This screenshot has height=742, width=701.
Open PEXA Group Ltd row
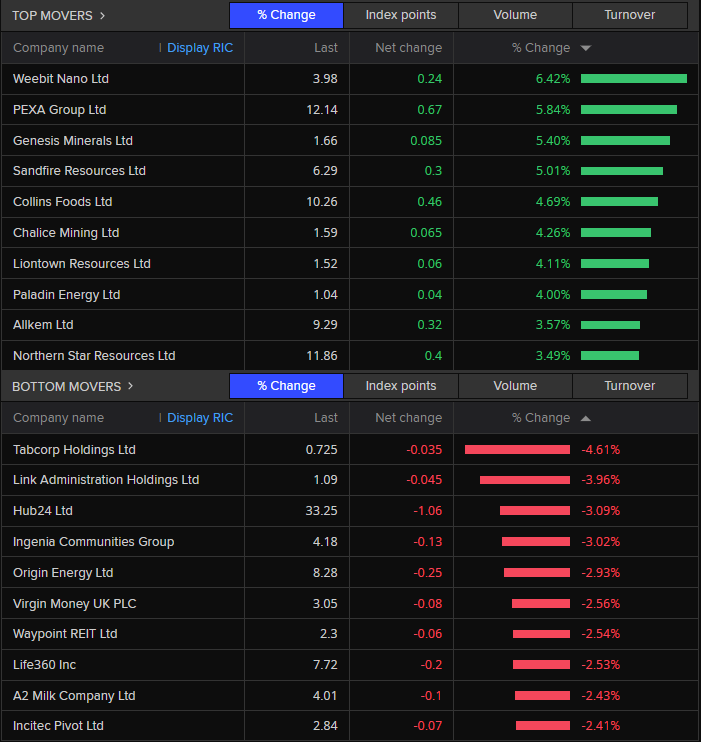[350, 110]
